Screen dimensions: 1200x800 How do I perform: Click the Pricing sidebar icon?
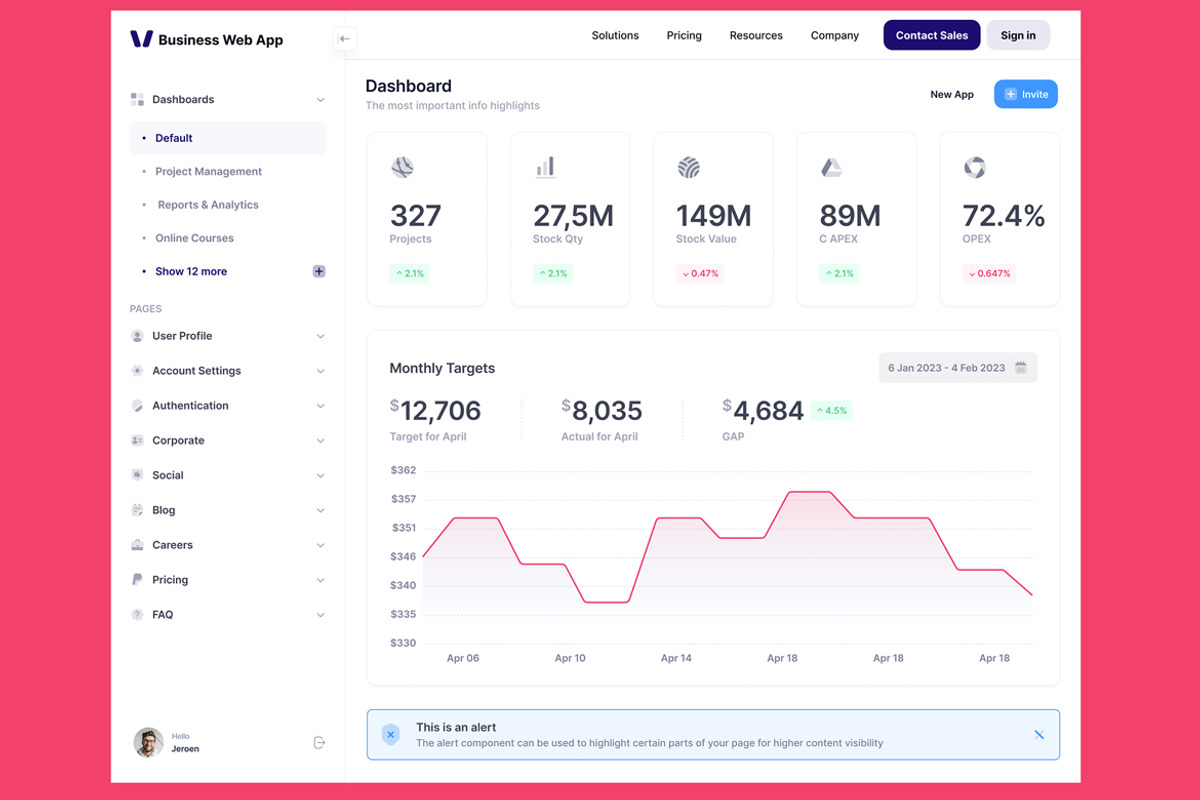point(137,580)
